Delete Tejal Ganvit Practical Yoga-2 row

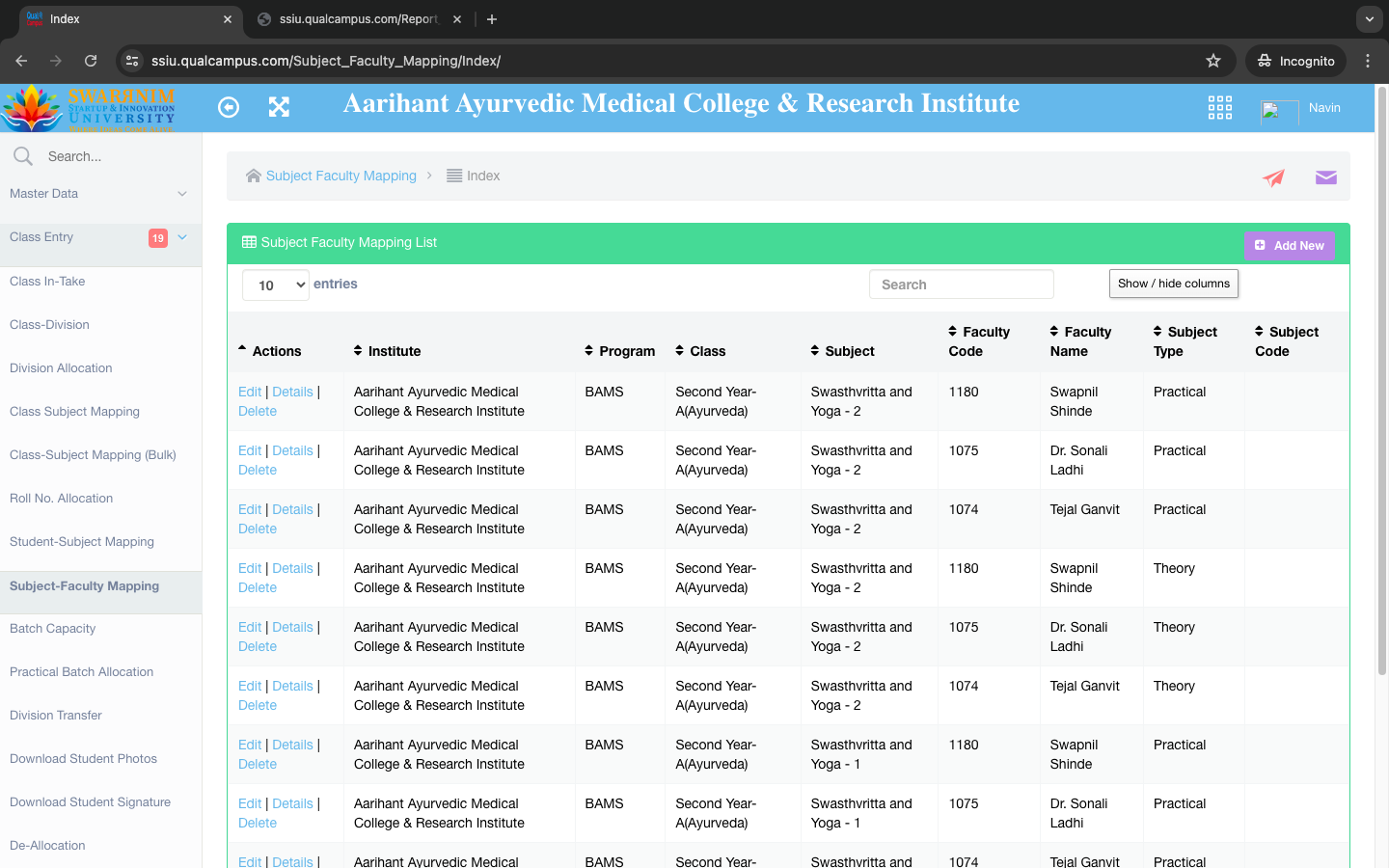coord(258,529)
